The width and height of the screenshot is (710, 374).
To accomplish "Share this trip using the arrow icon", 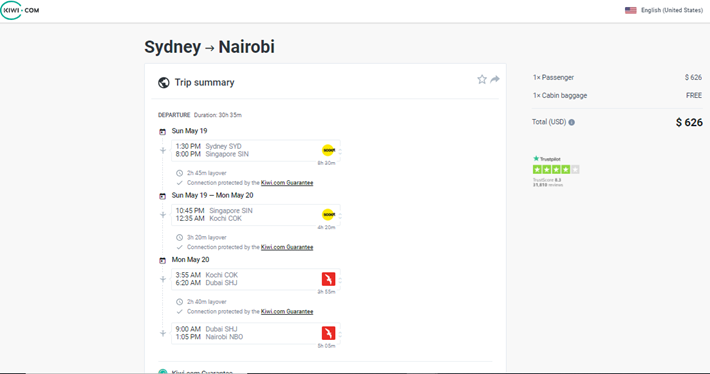I will pyautogui.click(x=495, y=79).
